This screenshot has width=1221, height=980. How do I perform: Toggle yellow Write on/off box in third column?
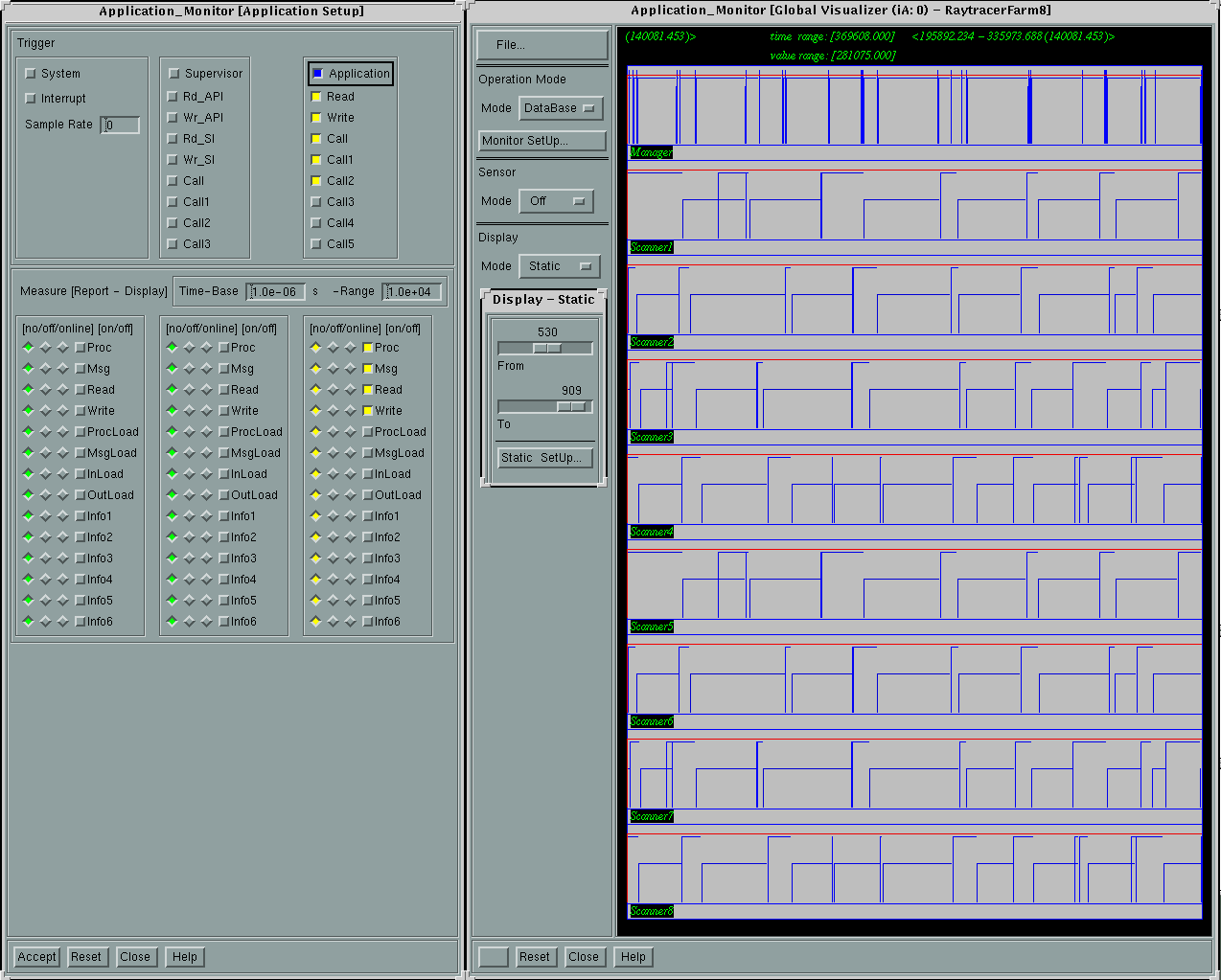tap(368, 411)
